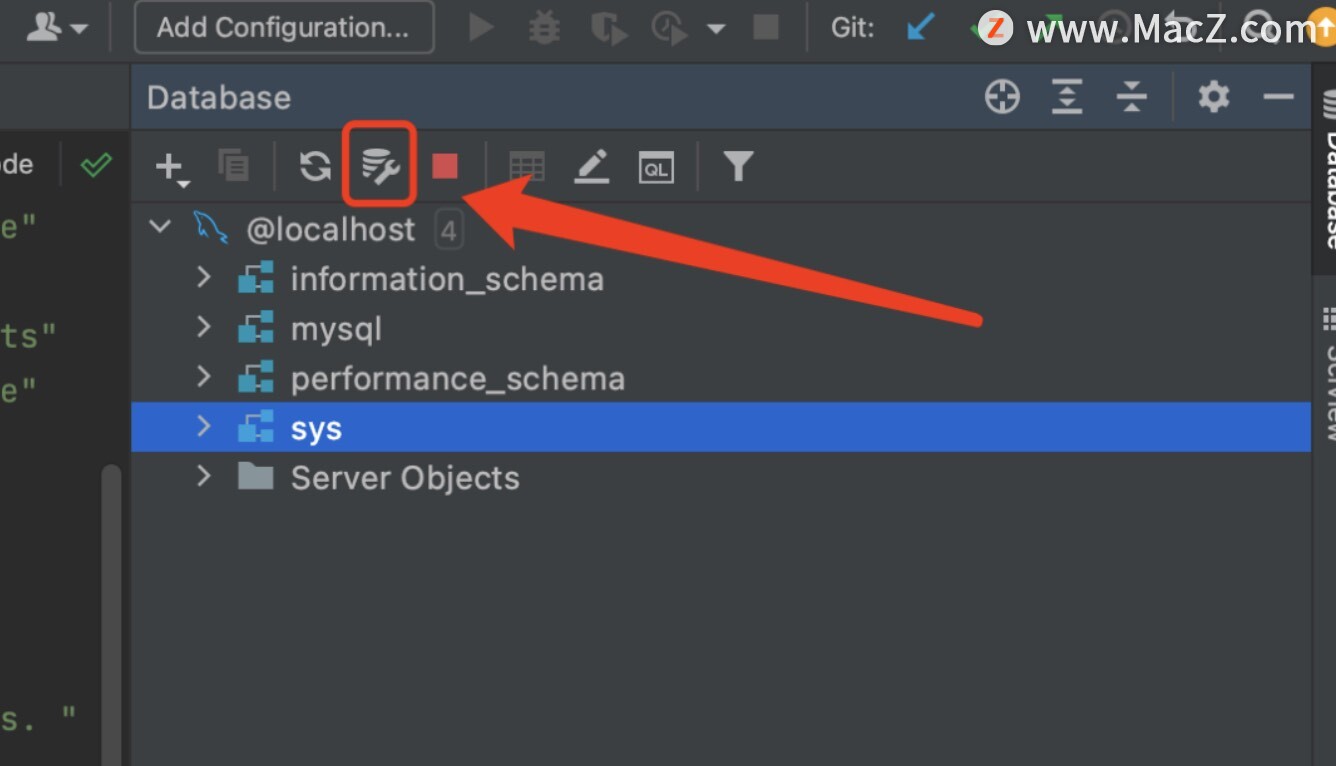The width and height of the screenshot is (1336, 766).
Task: Open the profiler dropdown arrow
Action: point(716,29)
